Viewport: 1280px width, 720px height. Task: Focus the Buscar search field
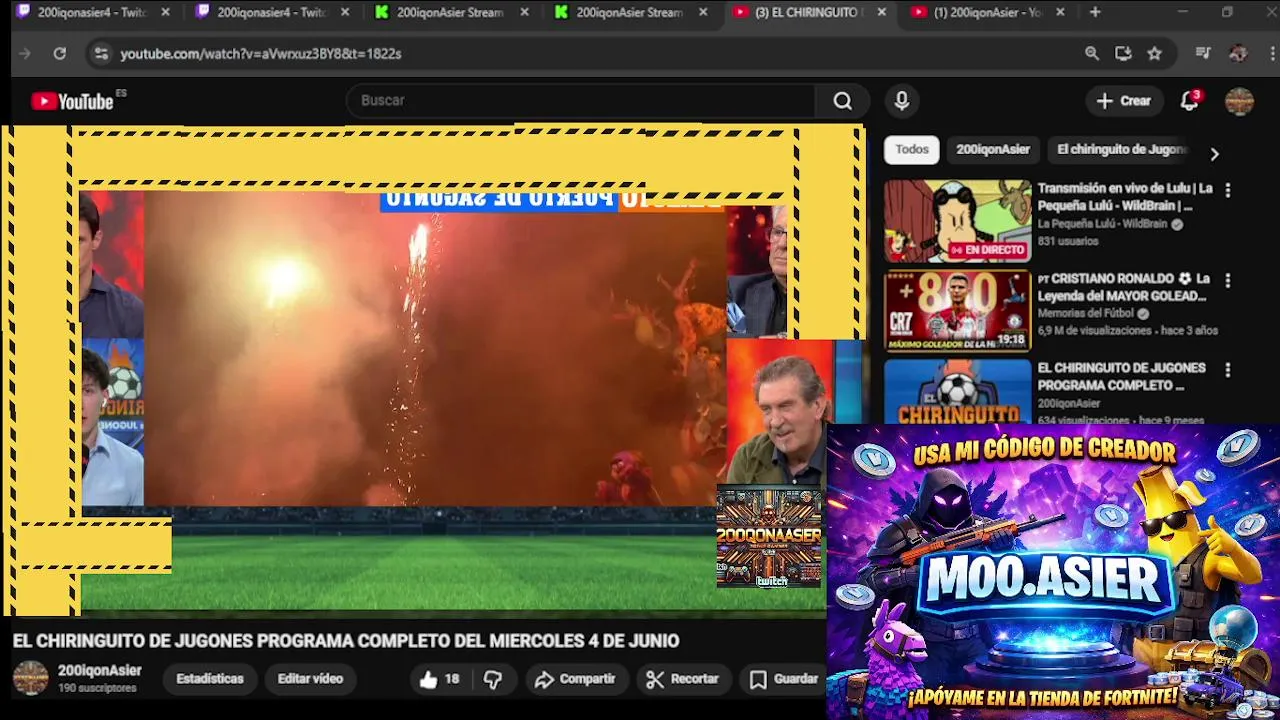(582, 100)
